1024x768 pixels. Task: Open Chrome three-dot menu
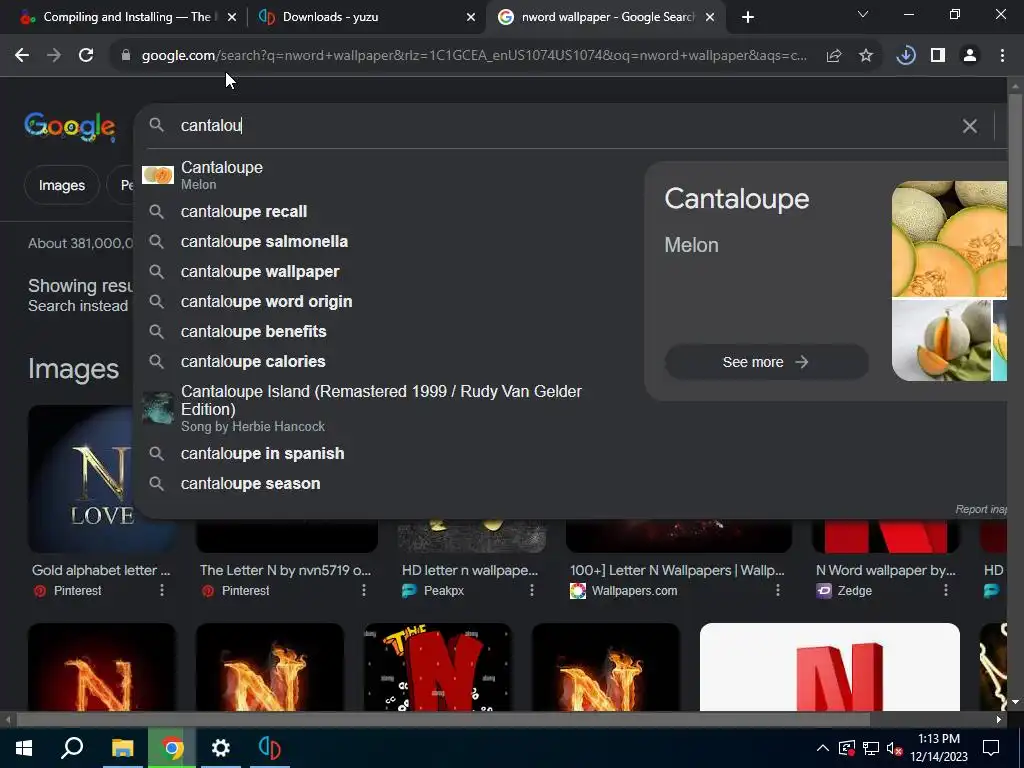pos(1002,56)
